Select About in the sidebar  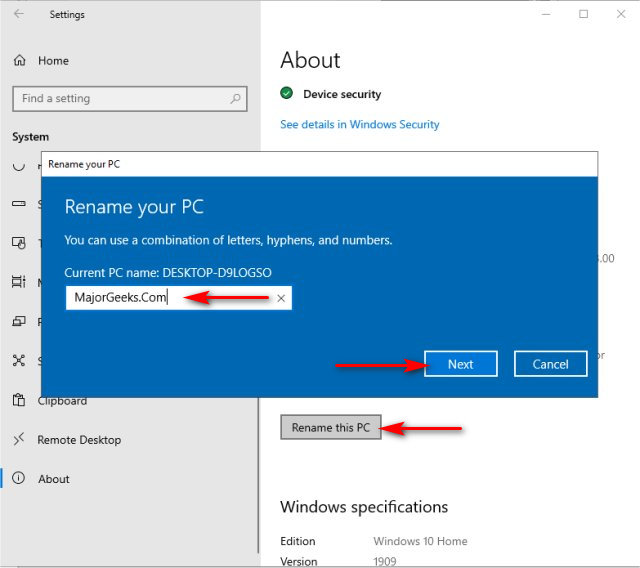tap(54, 479)
